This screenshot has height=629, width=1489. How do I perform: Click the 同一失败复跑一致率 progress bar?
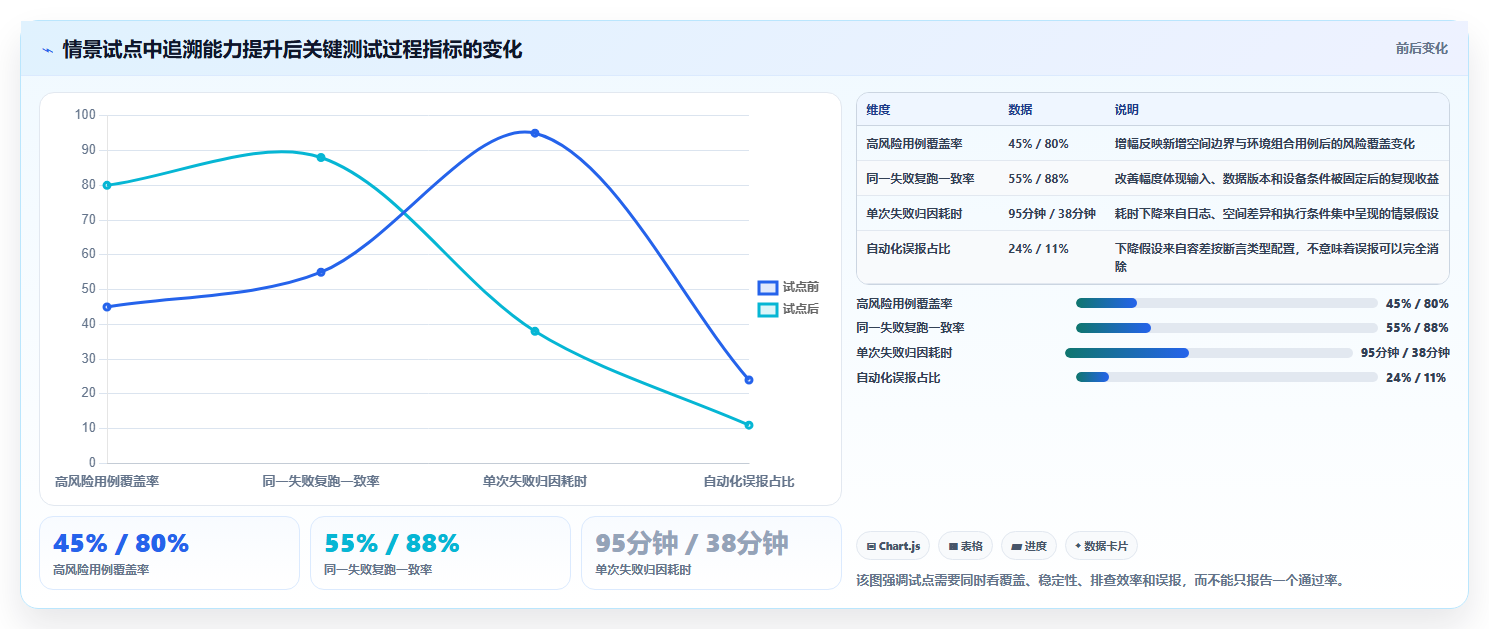pos(1227,328)
